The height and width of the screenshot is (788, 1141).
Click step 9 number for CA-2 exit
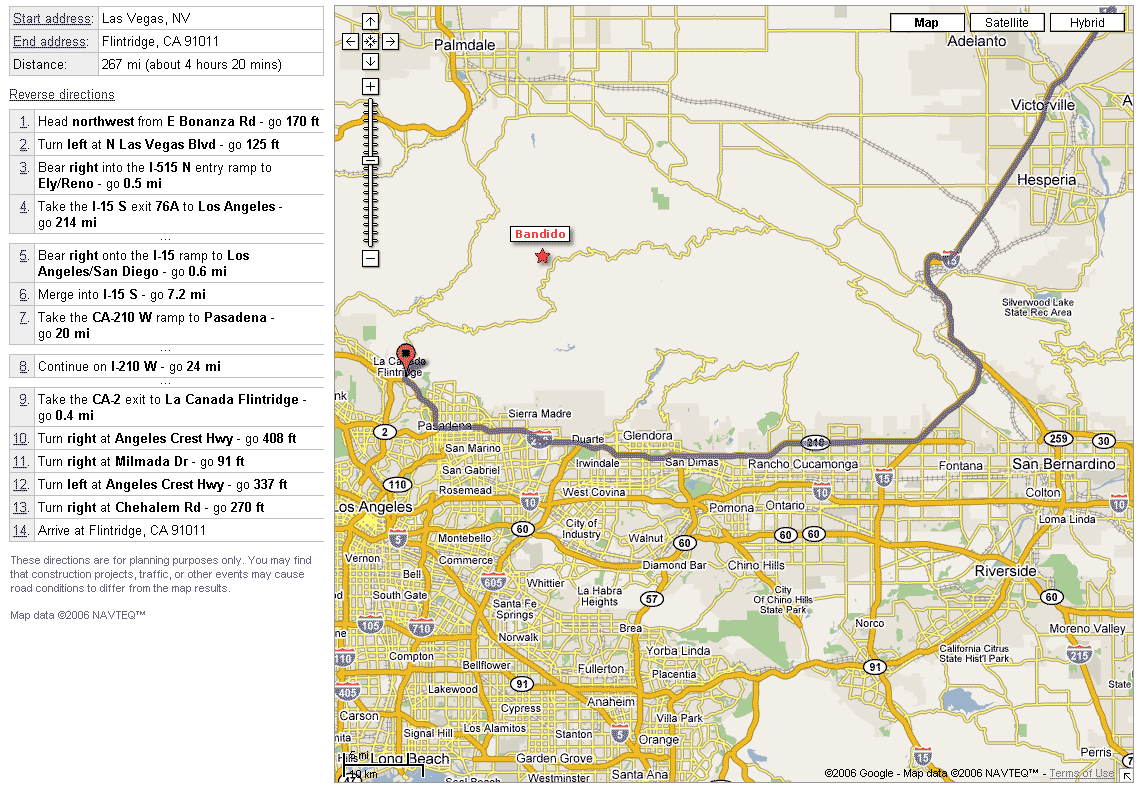coord(22,400)
